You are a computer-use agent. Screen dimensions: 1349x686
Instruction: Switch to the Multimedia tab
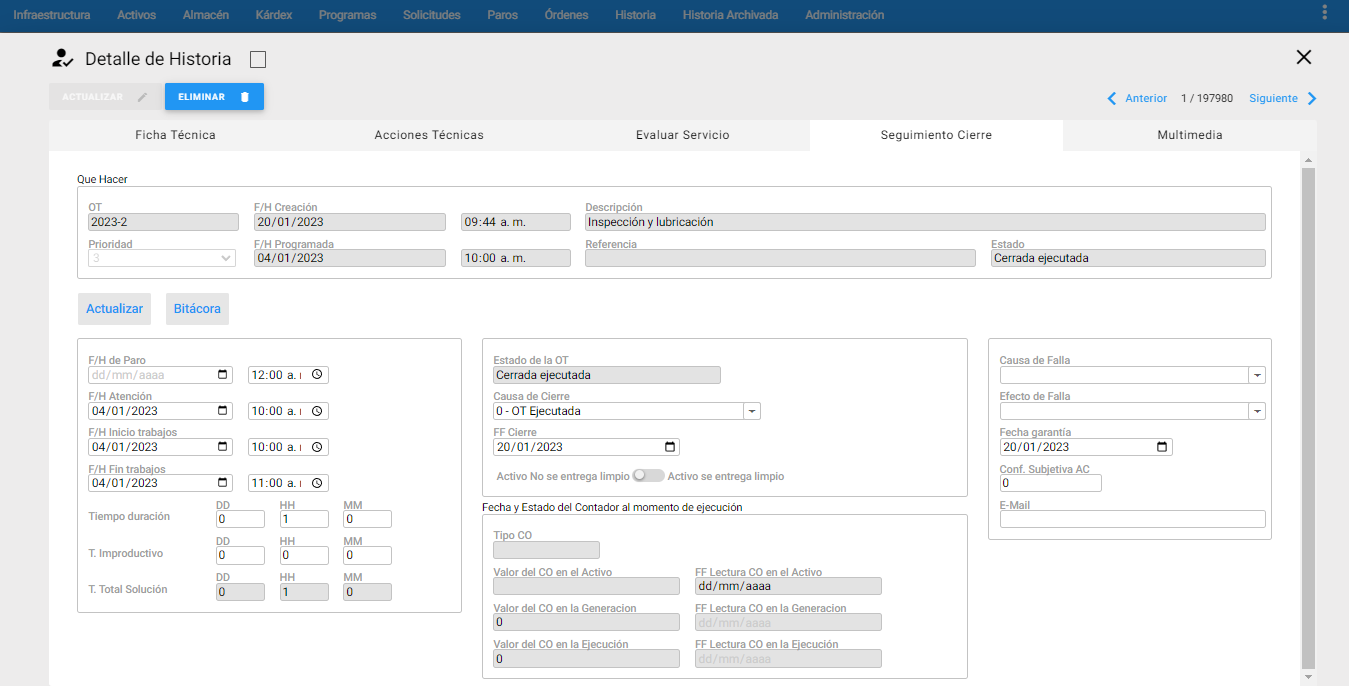(x=1190, y=135)
